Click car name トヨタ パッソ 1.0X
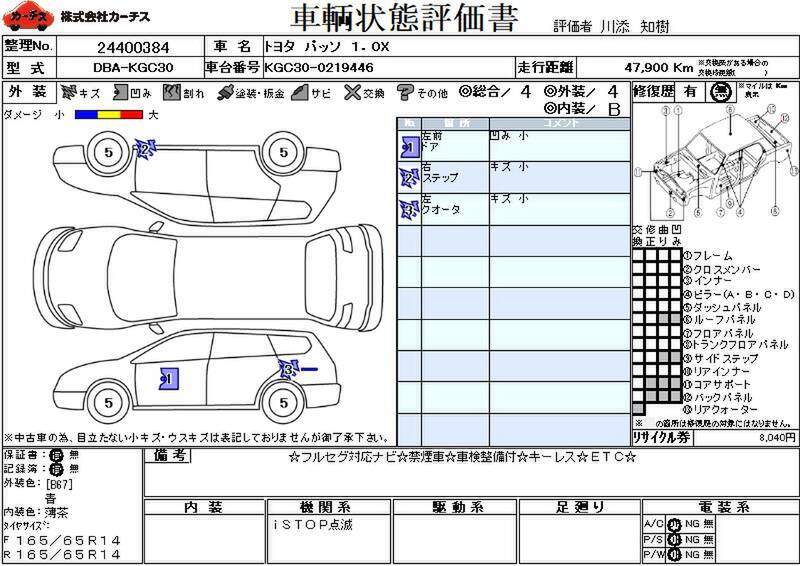 point(327,47)
